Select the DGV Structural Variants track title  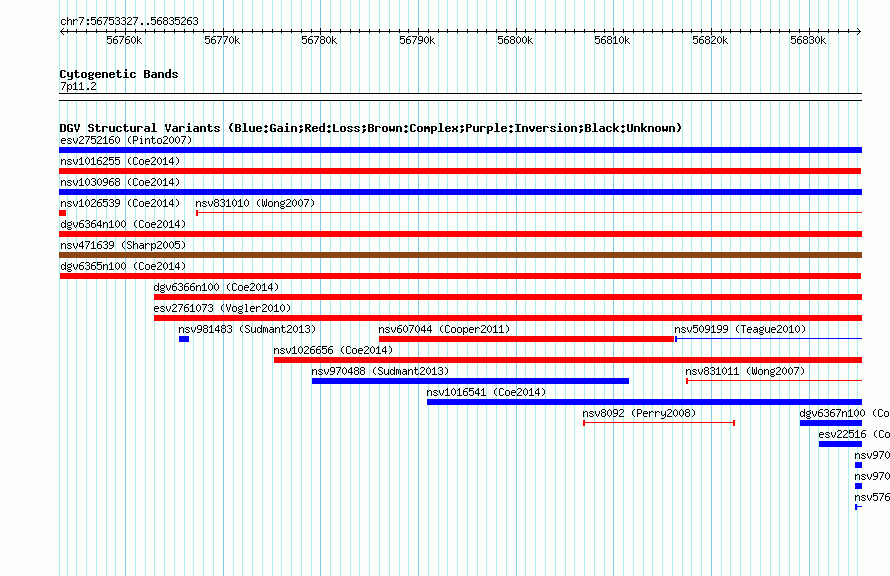point(371,128)
